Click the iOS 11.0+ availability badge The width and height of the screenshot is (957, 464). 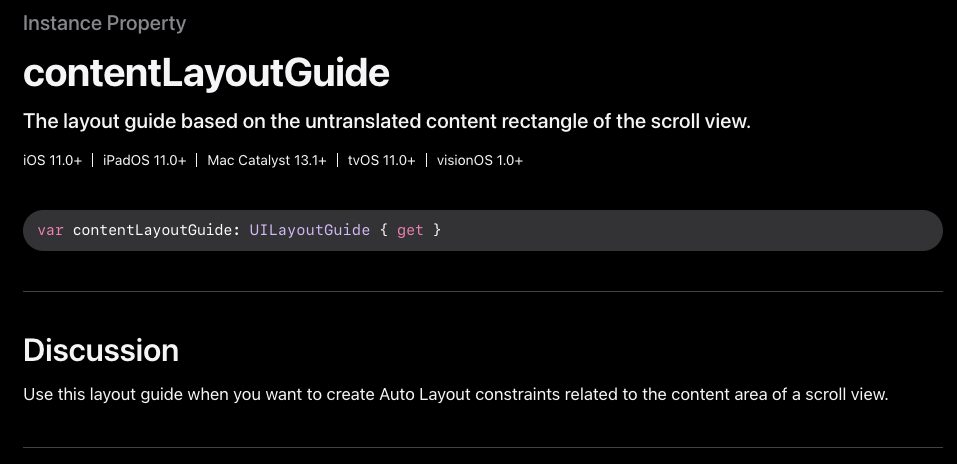click(52, 160)
